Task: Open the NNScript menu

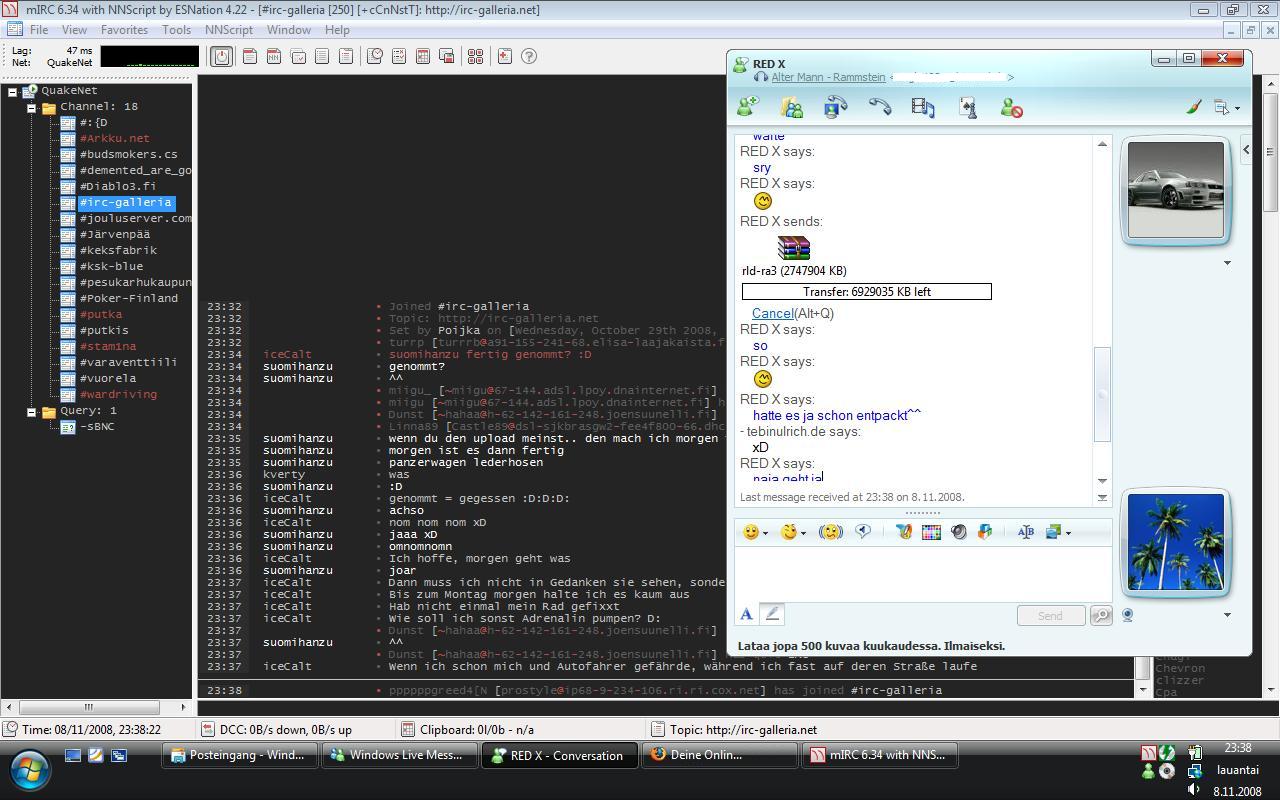Action: click(228, 30)
